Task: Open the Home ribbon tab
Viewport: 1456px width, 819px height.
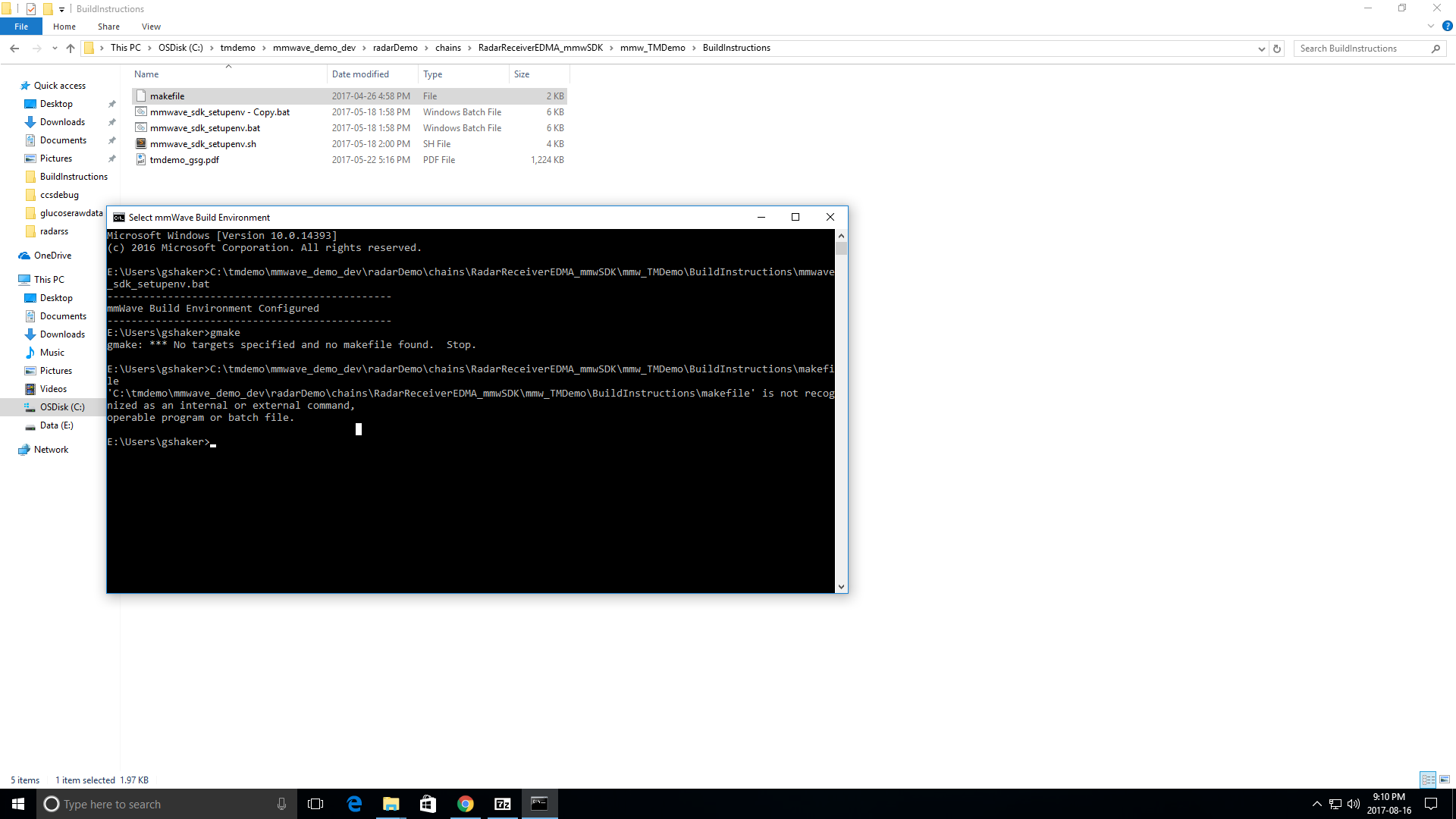Action: point(64,27)
